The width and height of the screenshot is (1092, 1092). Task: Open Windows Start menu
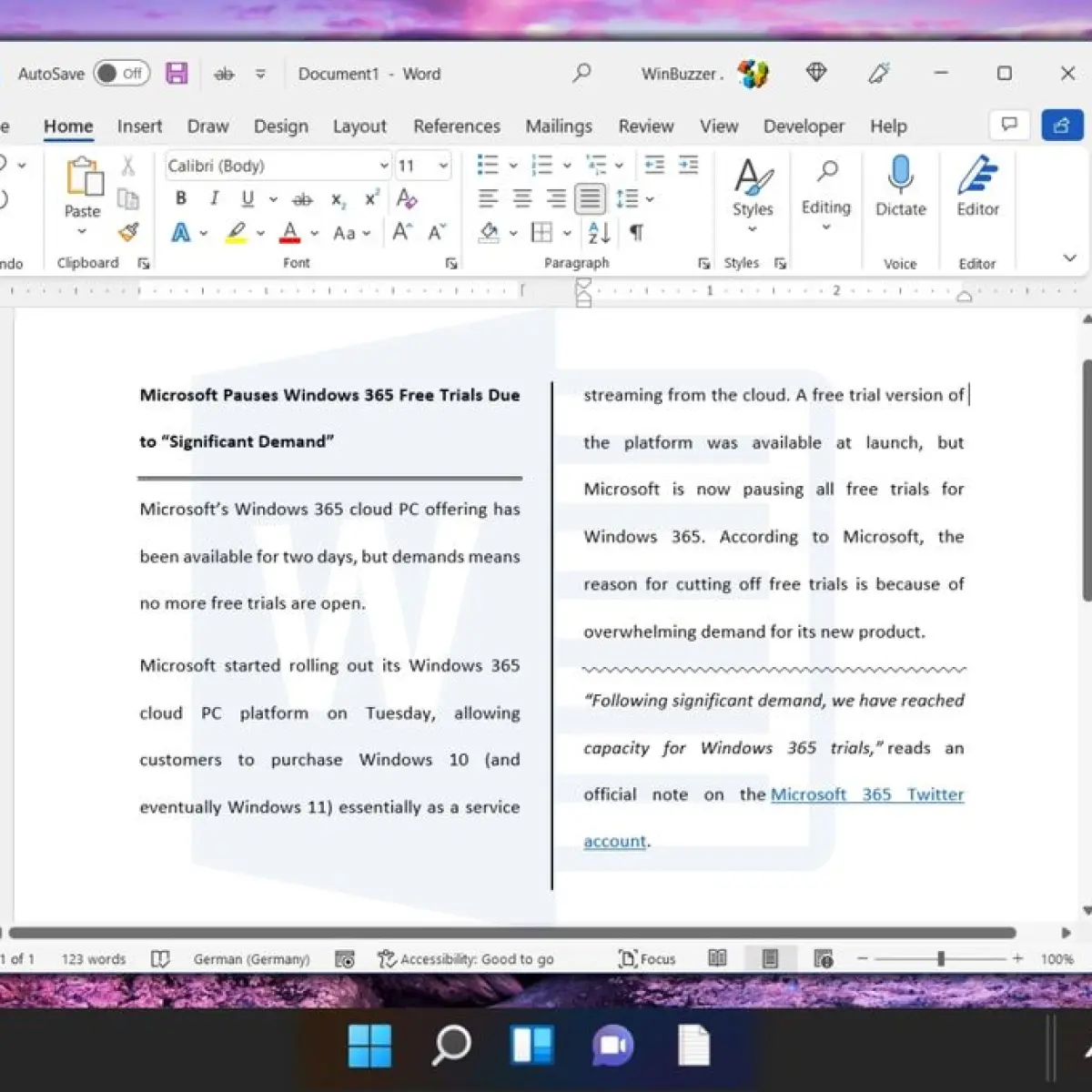pos(369,1046)
